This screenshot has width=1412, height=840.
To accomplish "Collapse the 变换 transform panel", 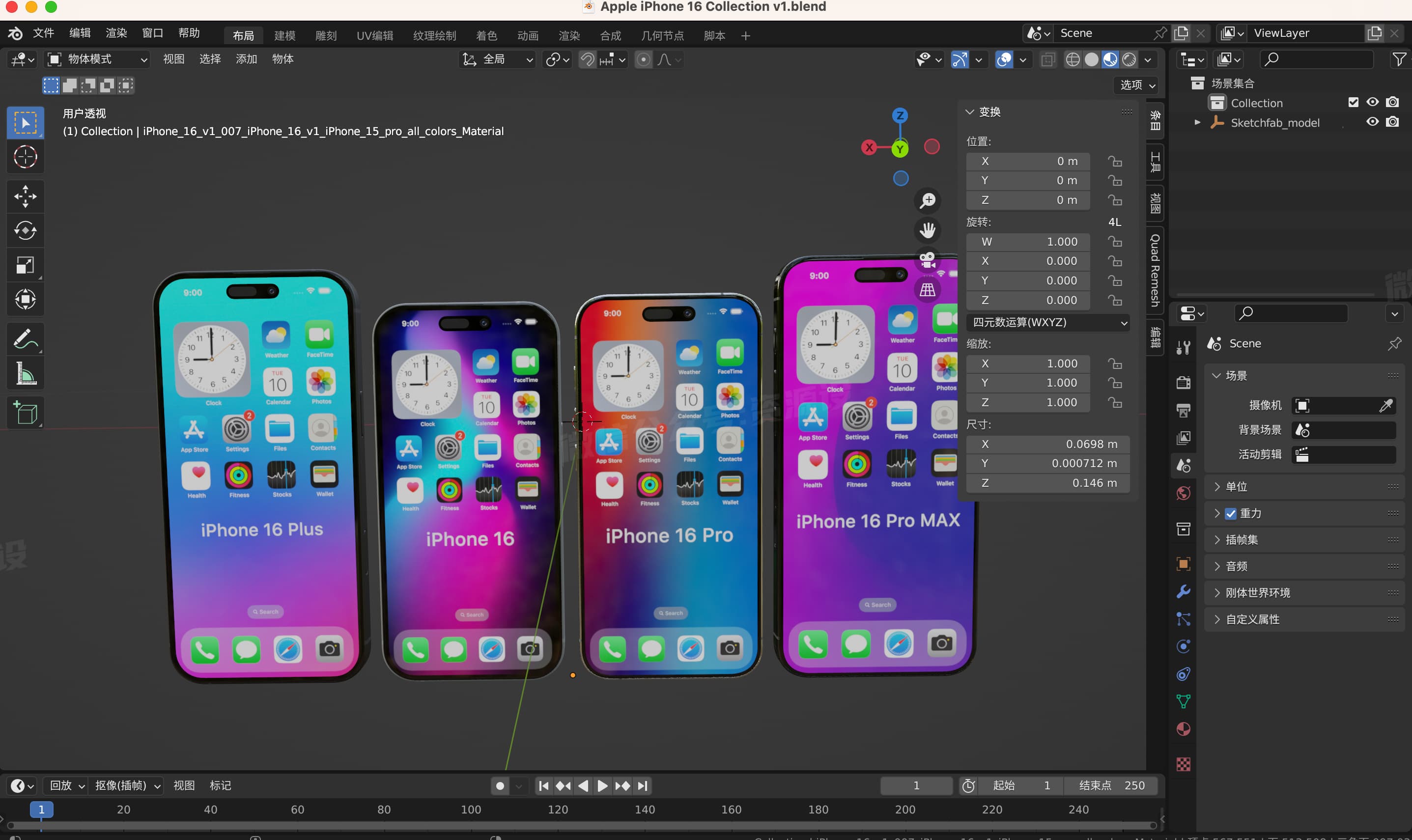I will tap(983, 112).
